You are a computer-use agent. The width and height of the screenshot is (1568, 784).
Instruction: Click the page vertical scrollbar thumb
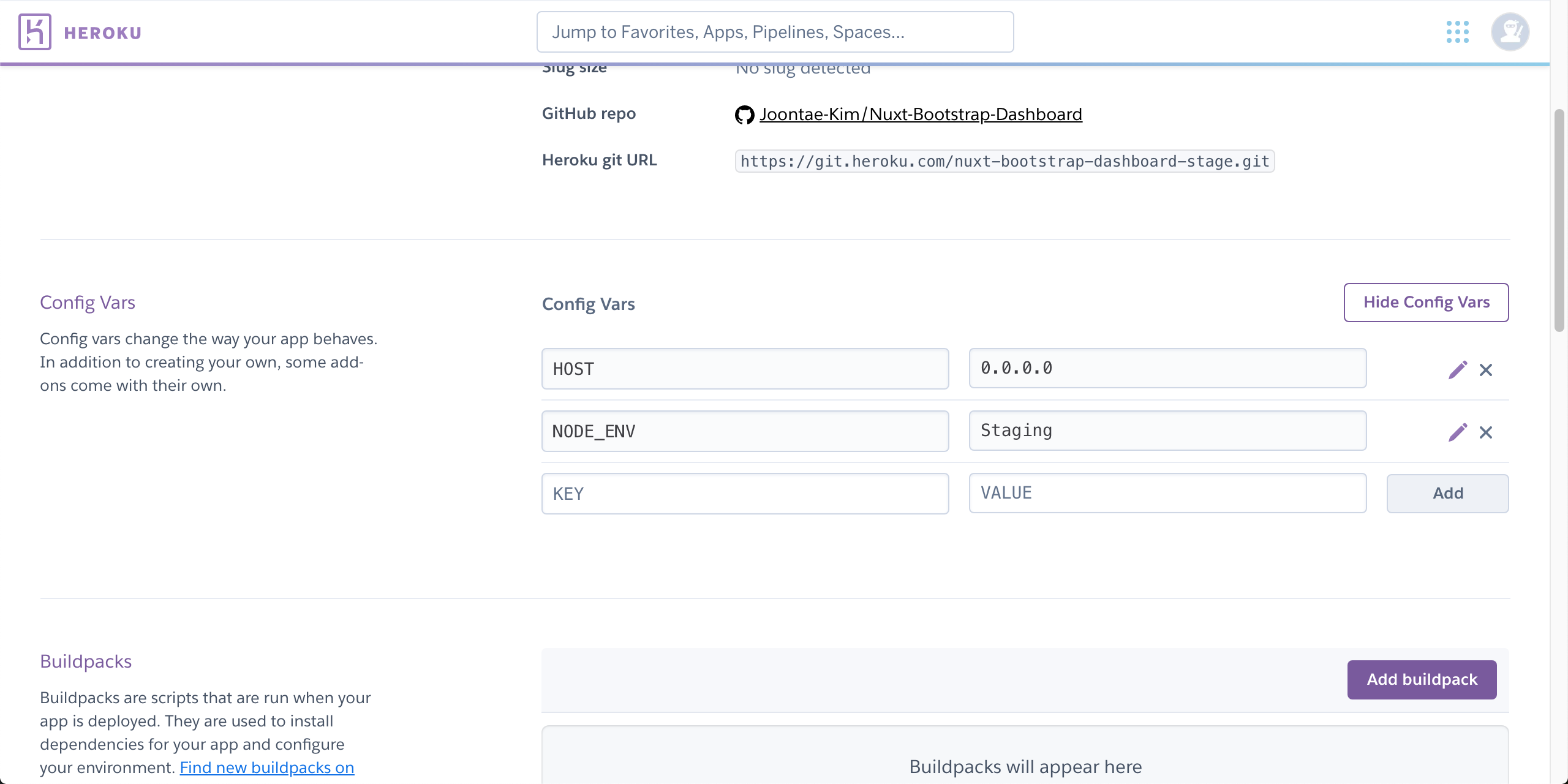[x=1559, y=221]
